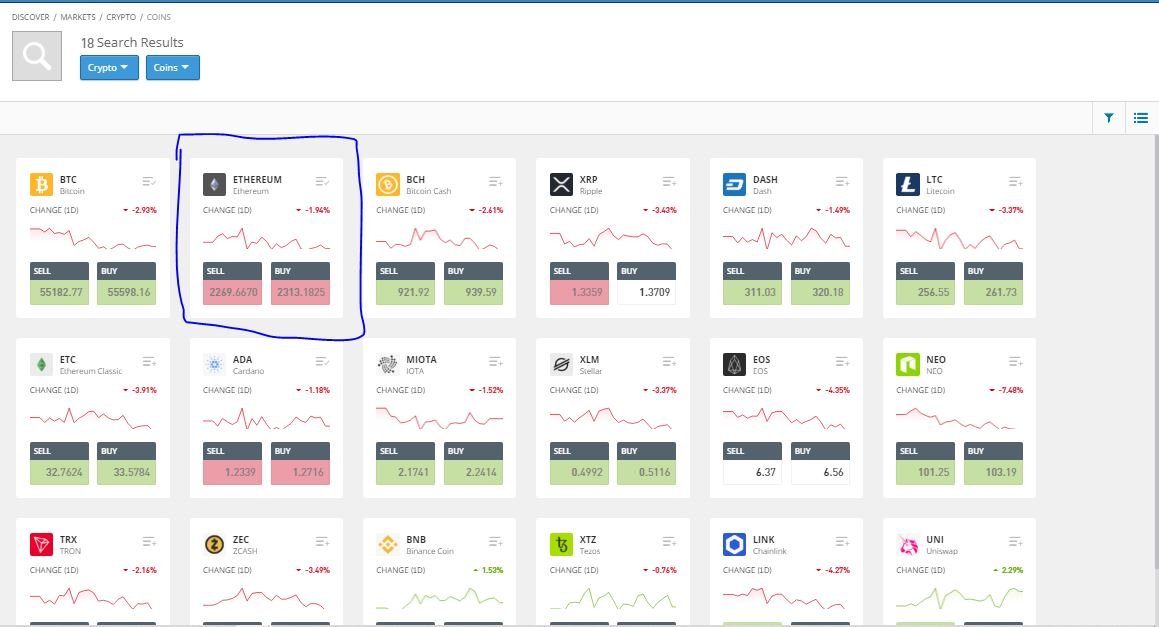The height and width of the screenshot is (627, 1159).
Task: Open the BNB price sparkline chart
Action: [x=439, y=598]
